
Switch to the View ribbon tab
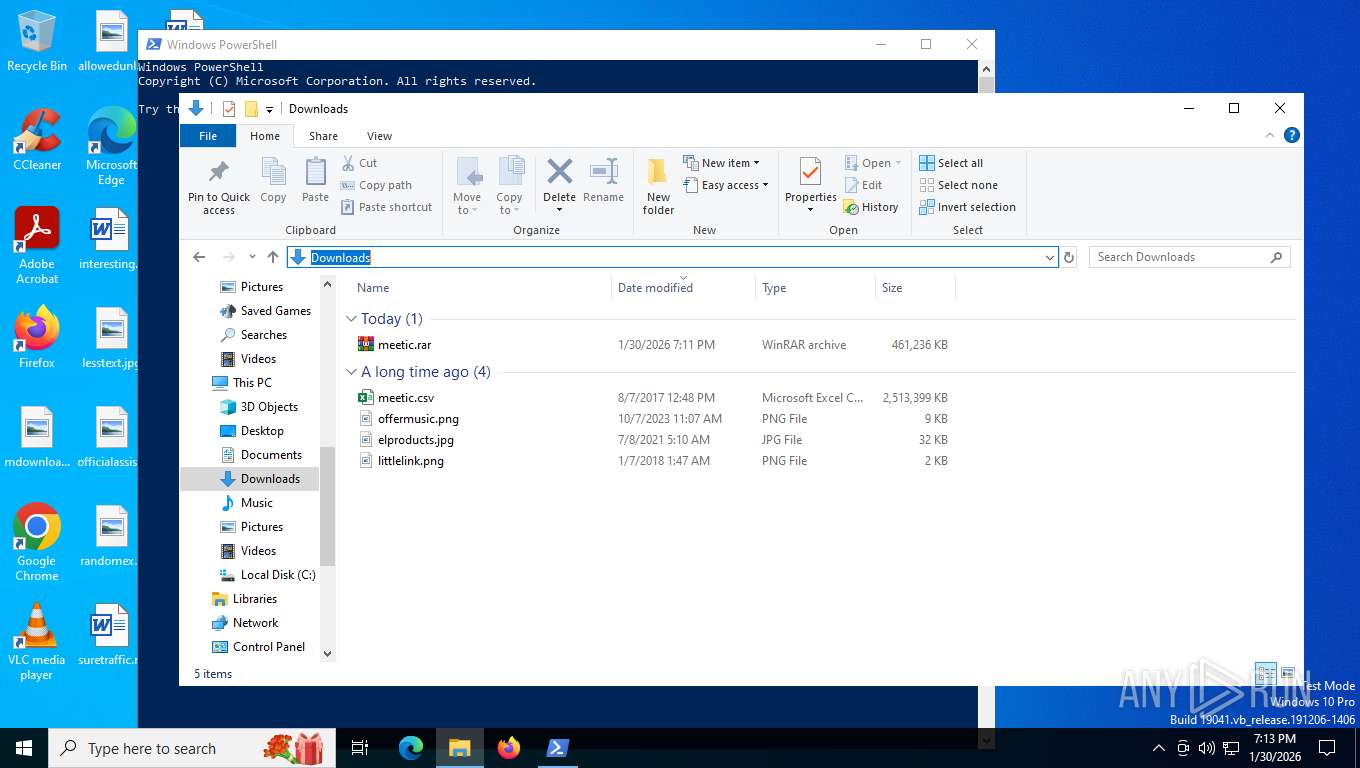379,136
